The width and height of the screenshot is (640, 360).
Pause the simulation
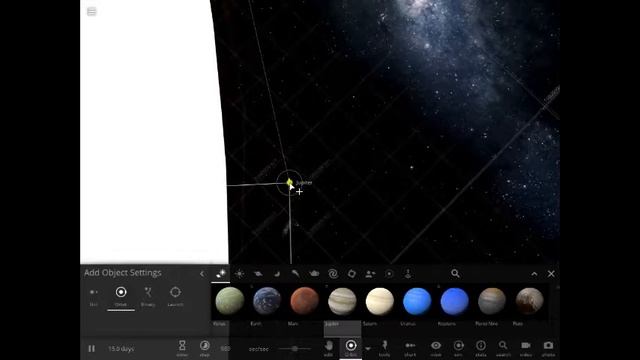[91, 349]
